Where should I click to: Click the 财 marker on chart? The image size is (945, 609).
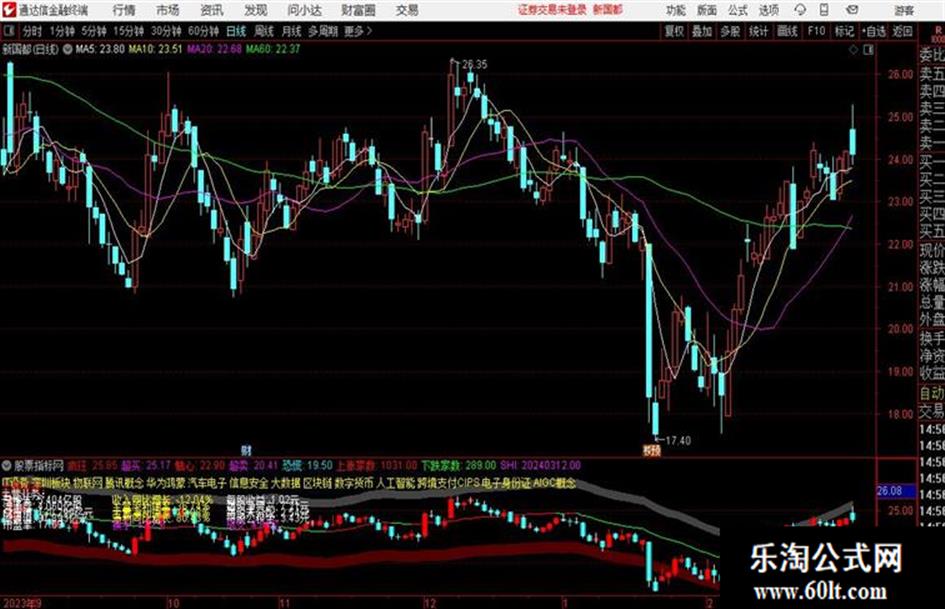[246, 450]
